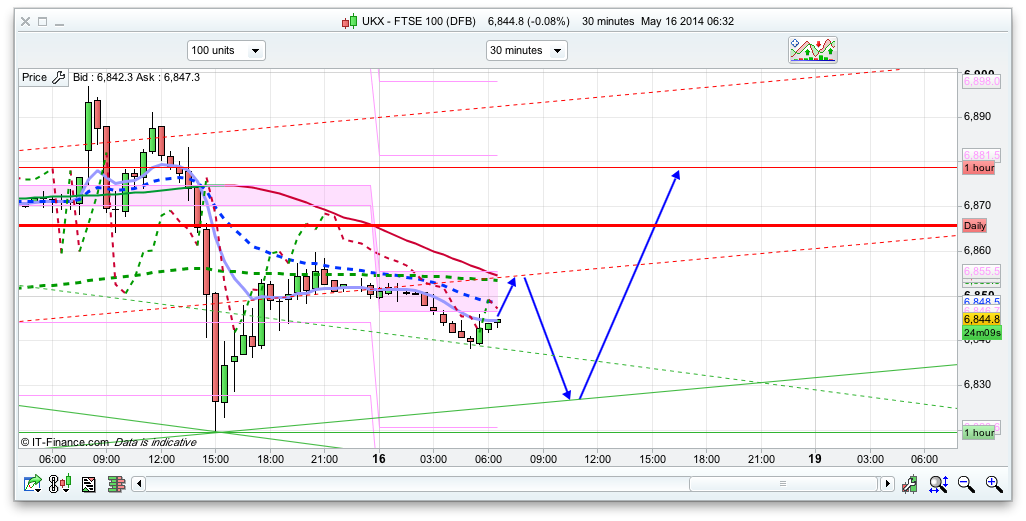Expand the 30 minutes timeframe dropdown
The width and height of the screenshot is (1026, 521).
coord(526,50)
